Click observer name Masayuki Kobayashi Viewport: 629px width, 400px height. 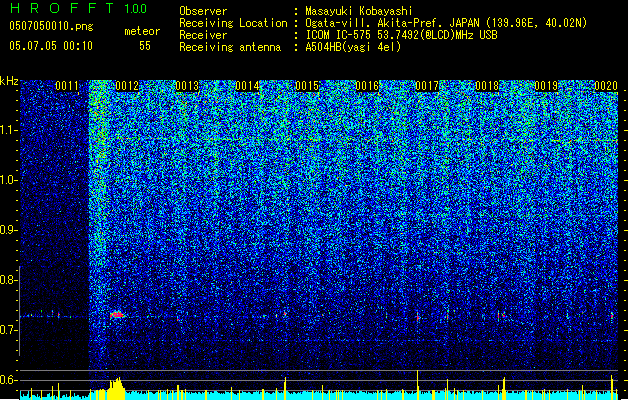tap(359, 11)
